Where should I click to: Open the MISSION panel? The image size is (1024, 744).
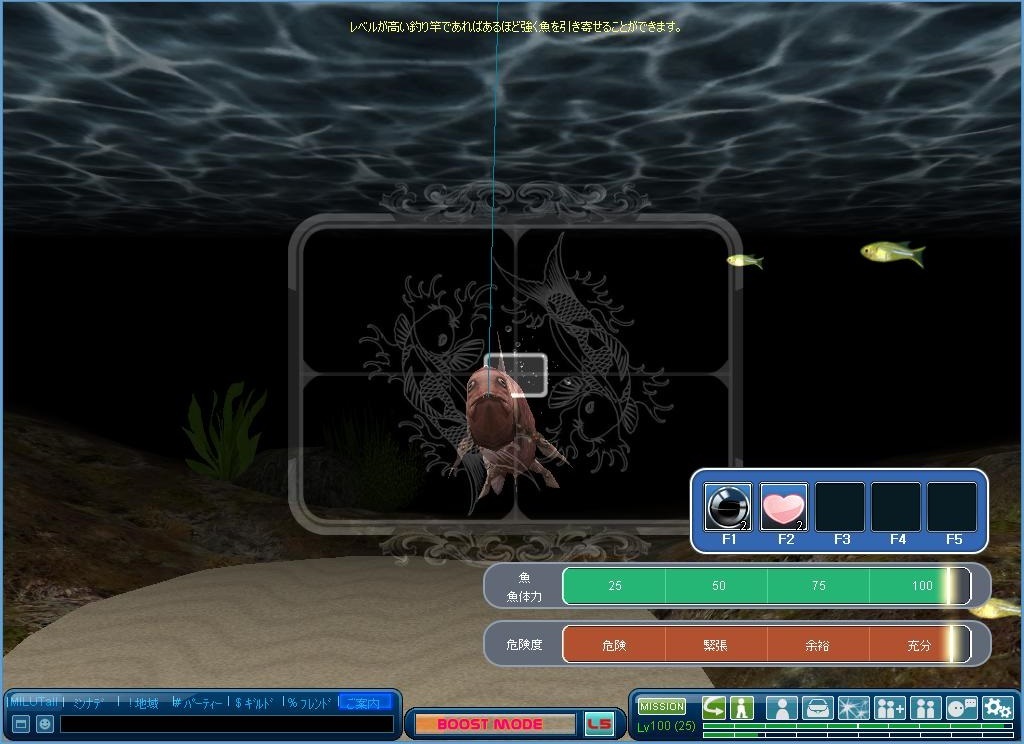click(662, 706)
